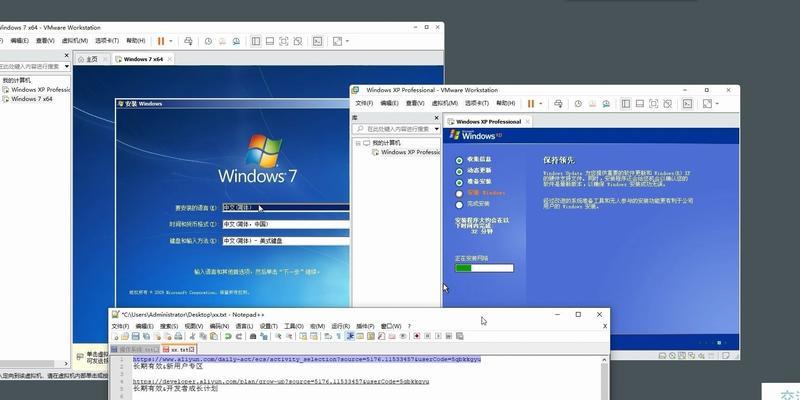The height and width of the screenshot is (400, 800).
Task: Open 时间和货币格式 dropdown in Windows 7 setup
Action: pyautogui.click(x=286, y=224)
